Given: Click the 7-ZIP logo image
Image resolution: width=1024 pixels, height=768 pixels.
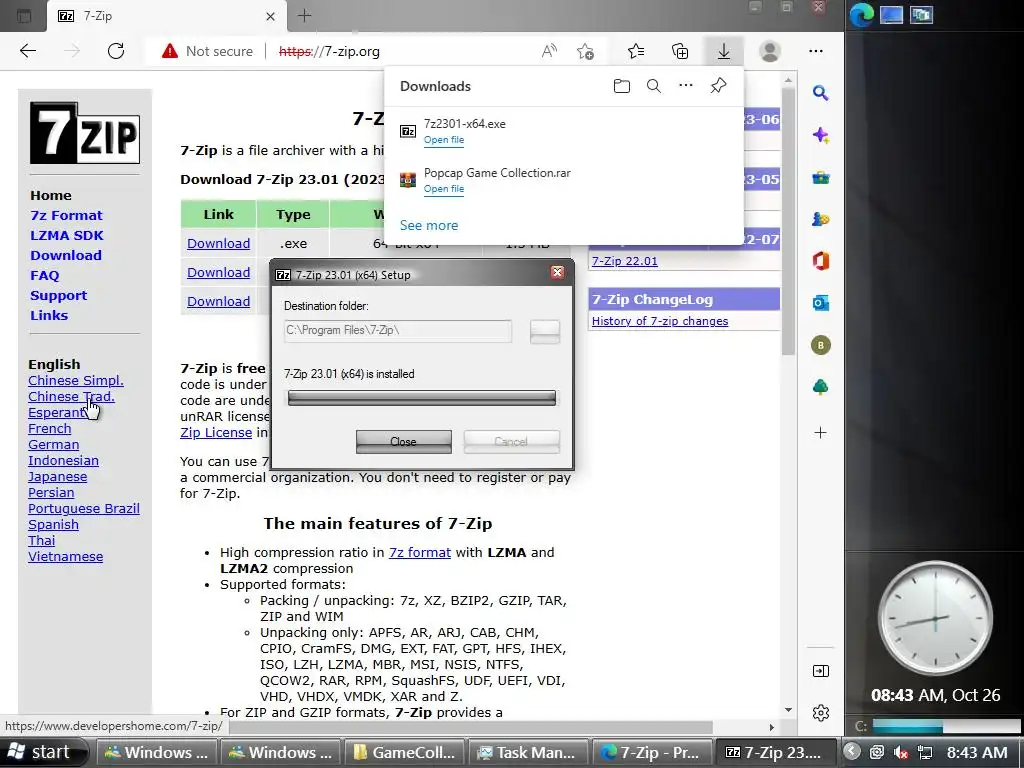Looking at the screenshot, I should click(84, 133).
